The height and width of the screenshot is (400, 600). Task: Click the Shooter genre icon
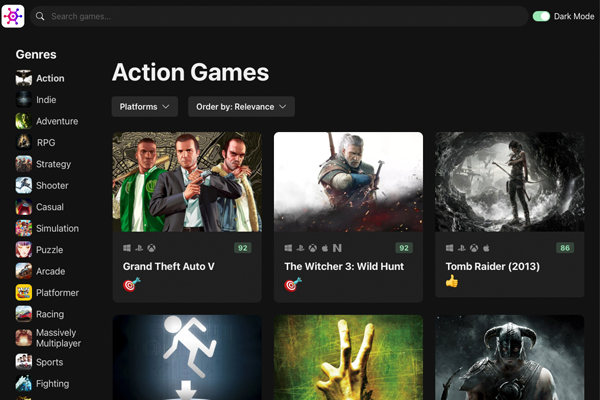[x=23, y=185]
